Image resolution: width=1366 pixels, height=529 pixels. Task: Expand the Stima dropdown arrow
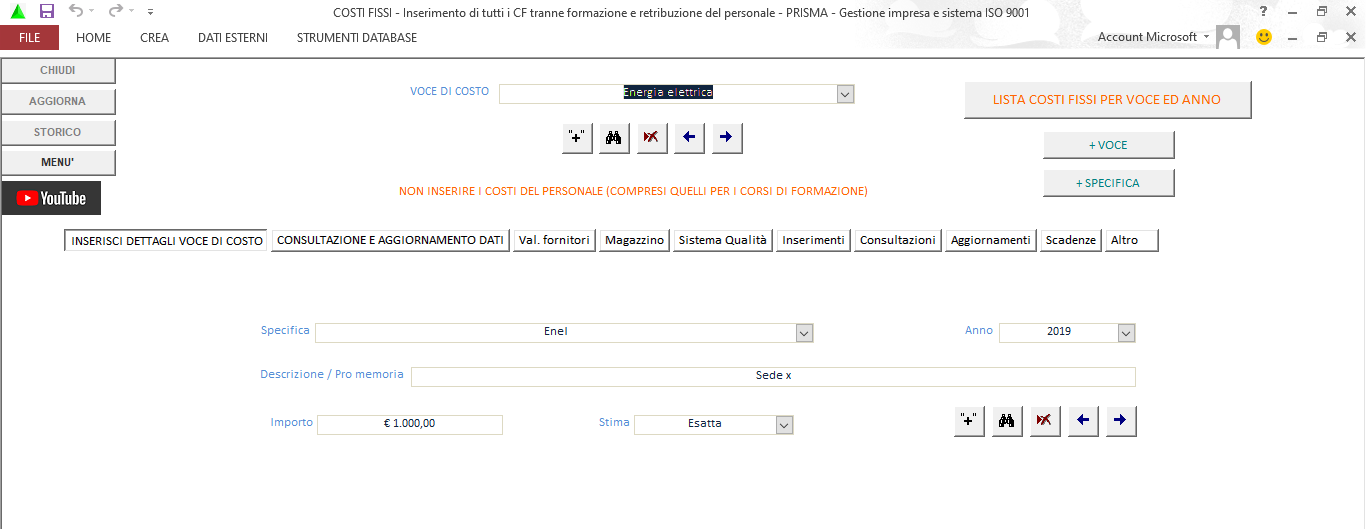coord(784,424)
